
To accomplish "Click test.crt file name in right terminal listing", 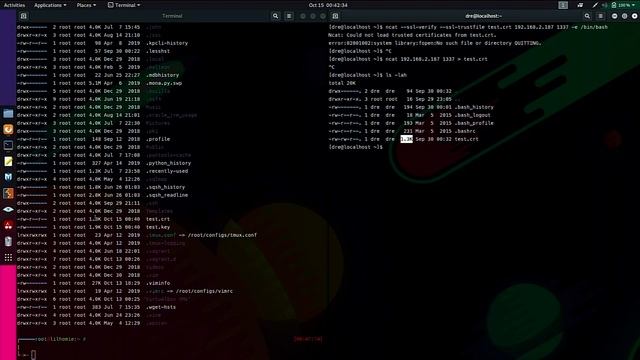I will 467,139.
